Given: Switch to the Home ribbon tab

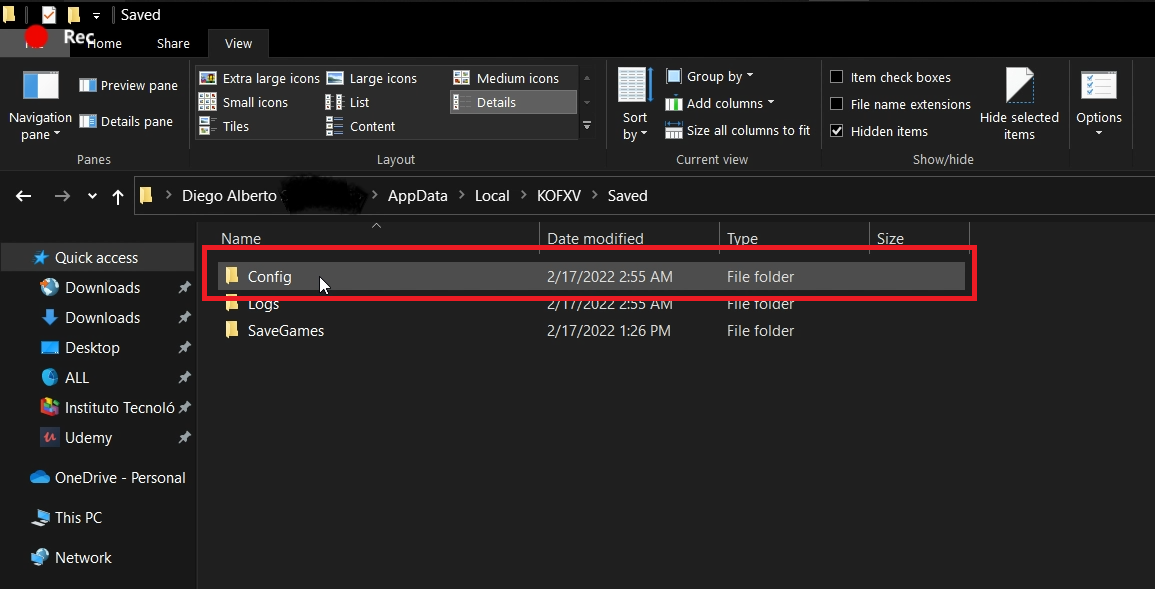Looking at the screenshot, I should pyautogui.click(x=104, y=43).
